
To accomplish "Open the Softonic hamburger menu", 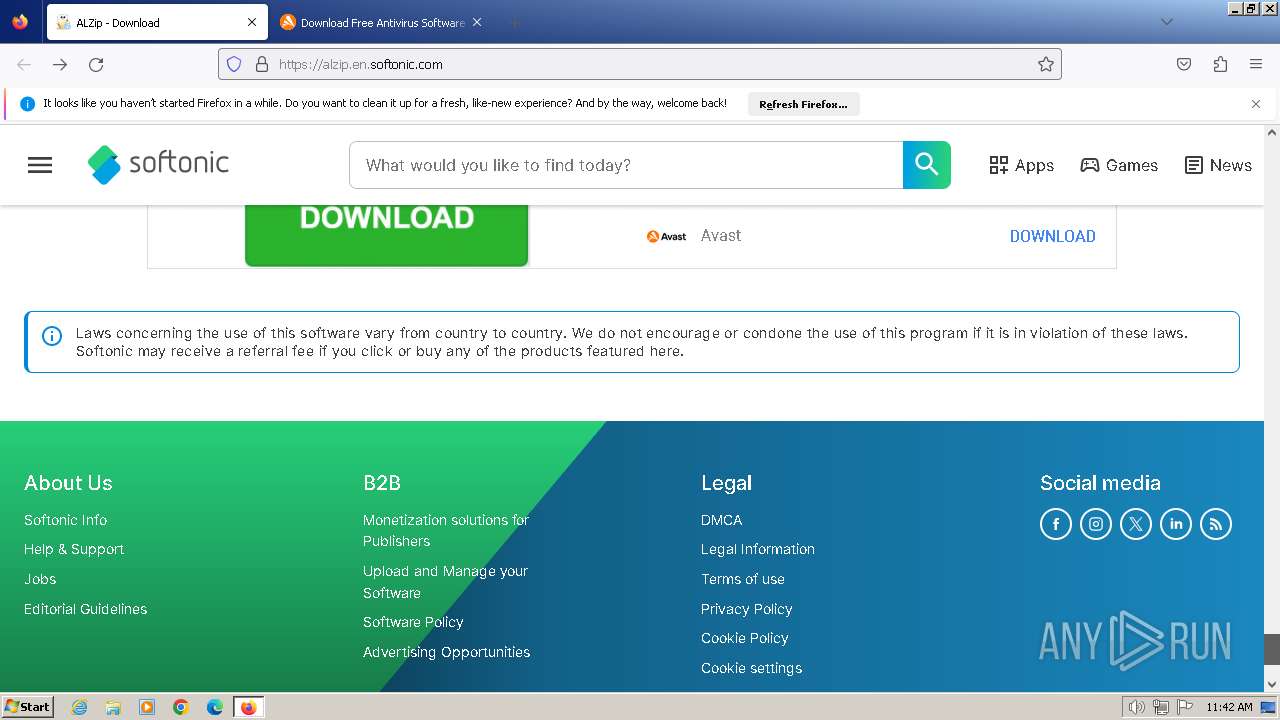I will coord(40,165).
